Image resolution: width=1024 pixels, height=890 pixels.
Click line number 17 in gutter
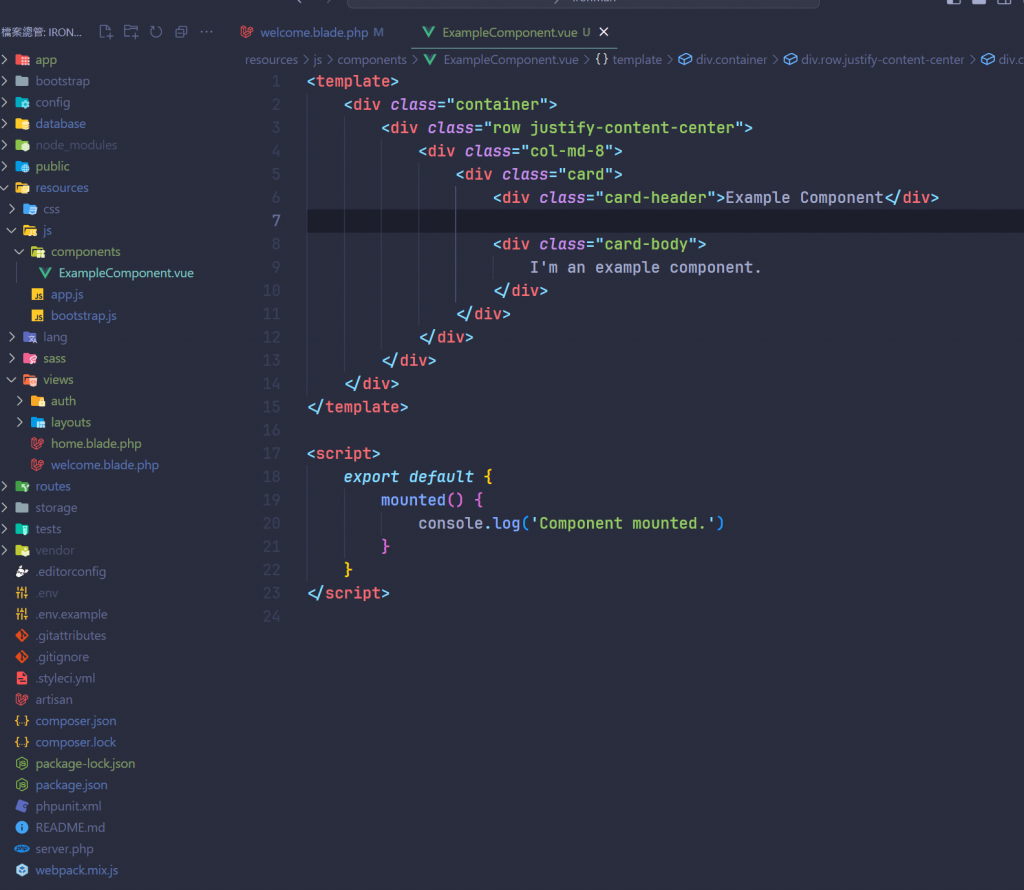[x=272, y=453]
